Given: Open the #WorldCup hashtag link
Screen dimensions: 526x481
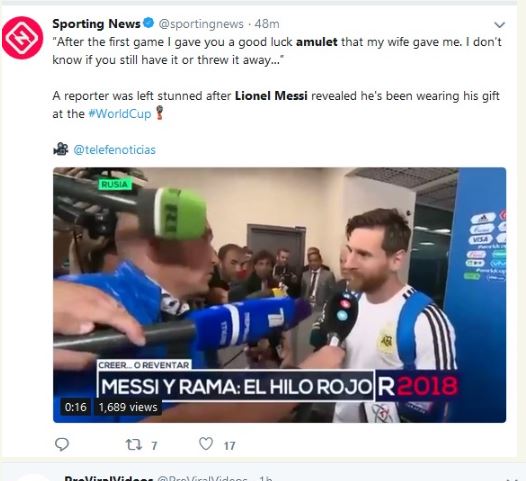Looking at the screenshot, I should click(120, 114).
